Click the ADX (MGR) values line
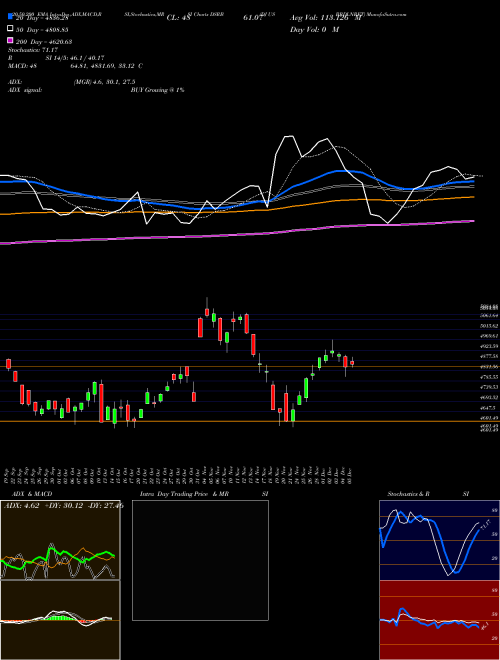The image size is (500, 660). tap(72, 82)
